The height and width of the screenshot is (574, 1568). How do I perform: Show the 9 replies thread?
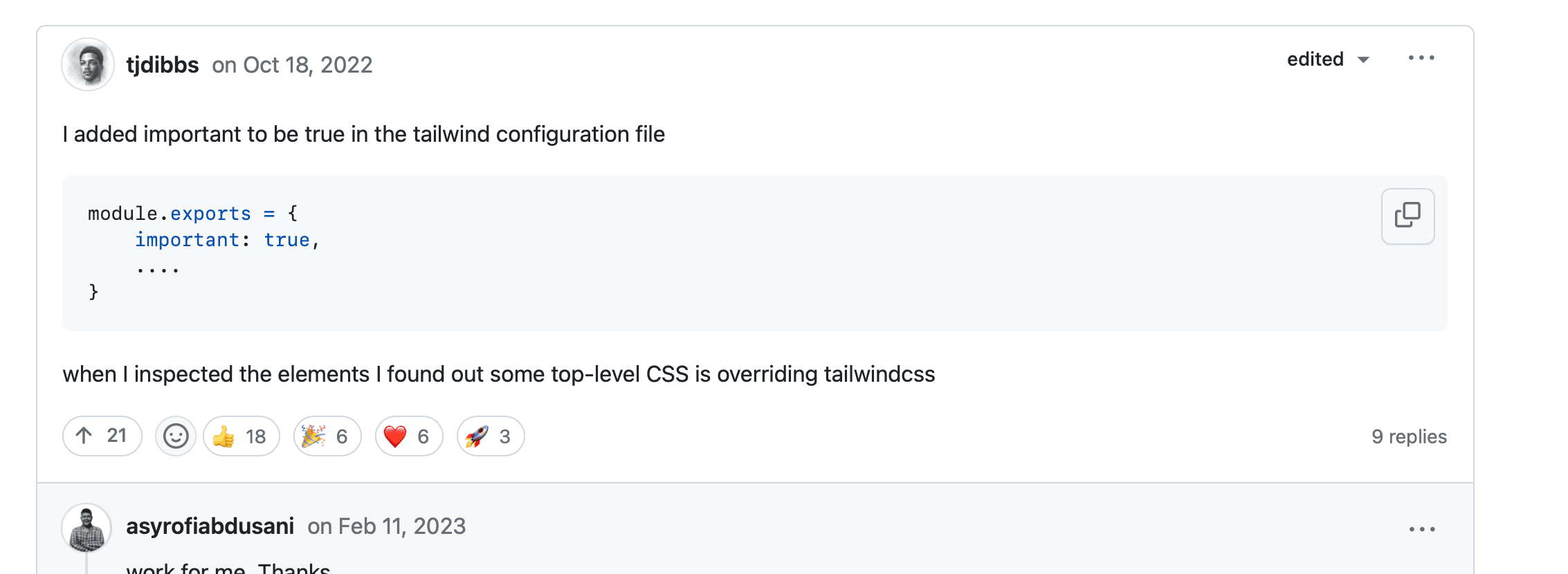(1409, 436)
